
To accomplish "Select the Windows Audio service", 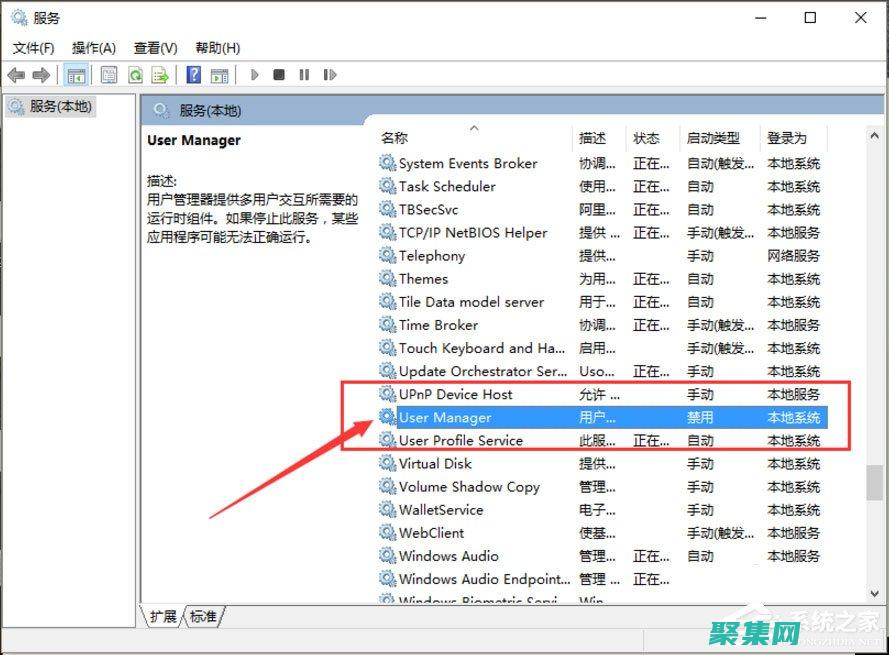I will pyautogui.click(x=452, y=556).
